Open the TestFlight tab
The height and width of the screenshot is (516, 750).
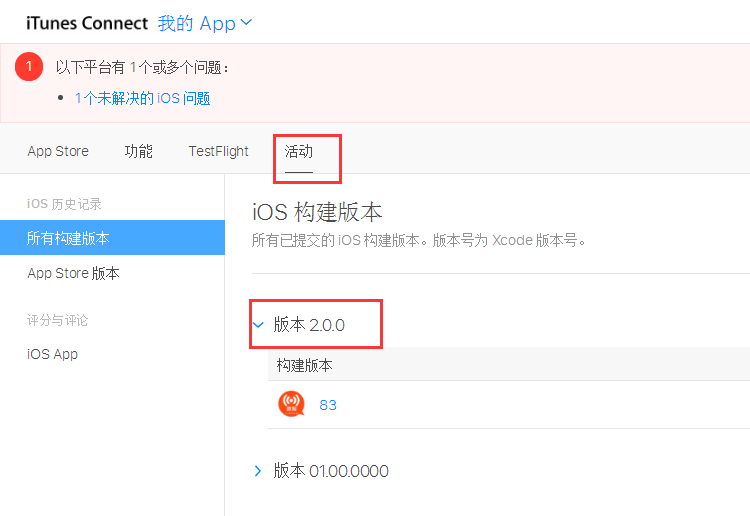[x=218, y=151]
